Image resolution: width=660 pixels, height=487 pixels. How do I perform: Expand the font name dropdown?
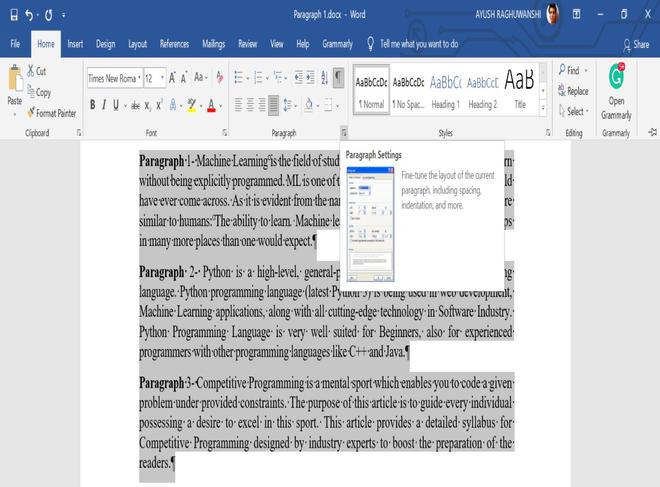139,78
